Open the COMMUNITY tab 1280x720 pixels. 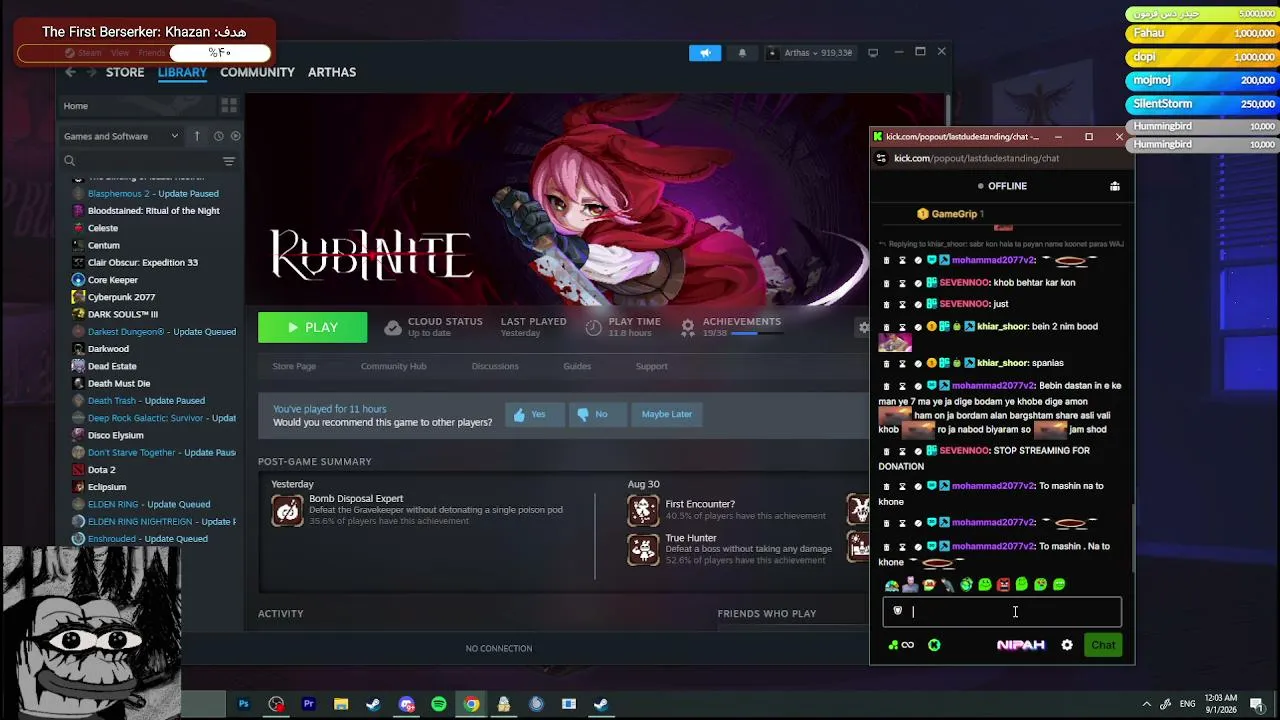(257, 72)
